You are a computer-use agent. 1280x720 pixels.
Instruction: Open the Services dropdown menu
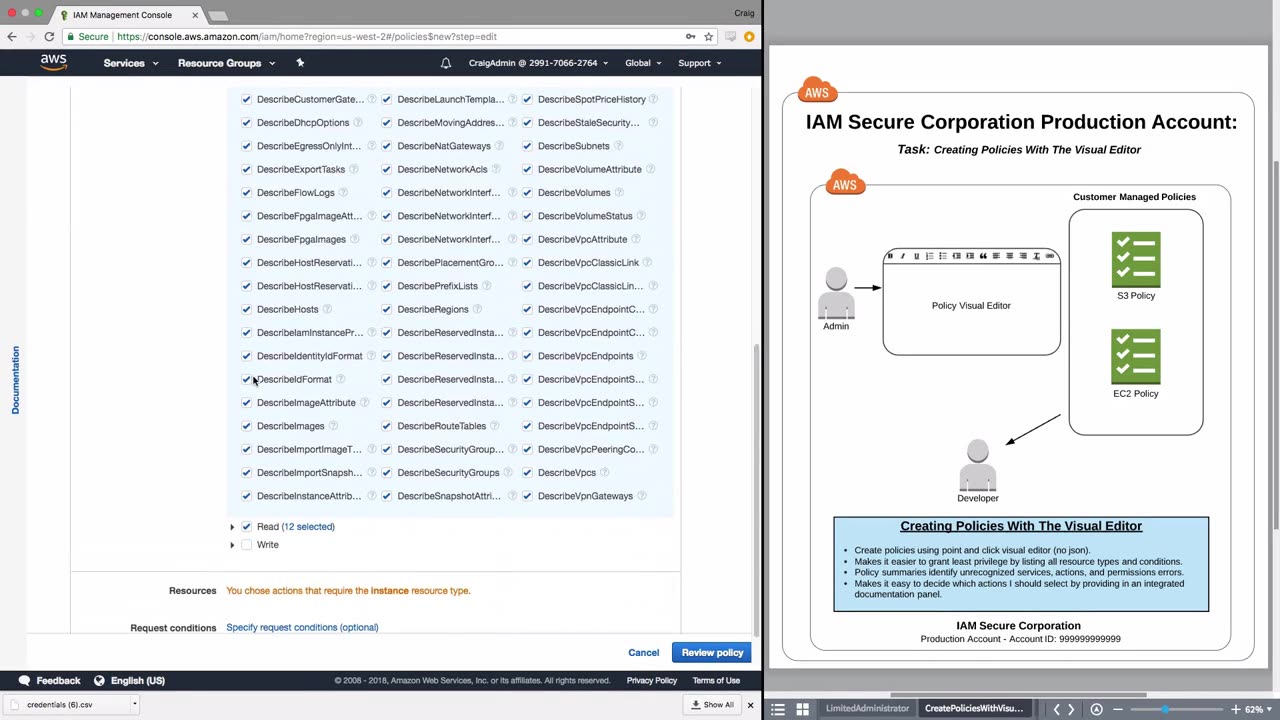click(x=131, y=63)
